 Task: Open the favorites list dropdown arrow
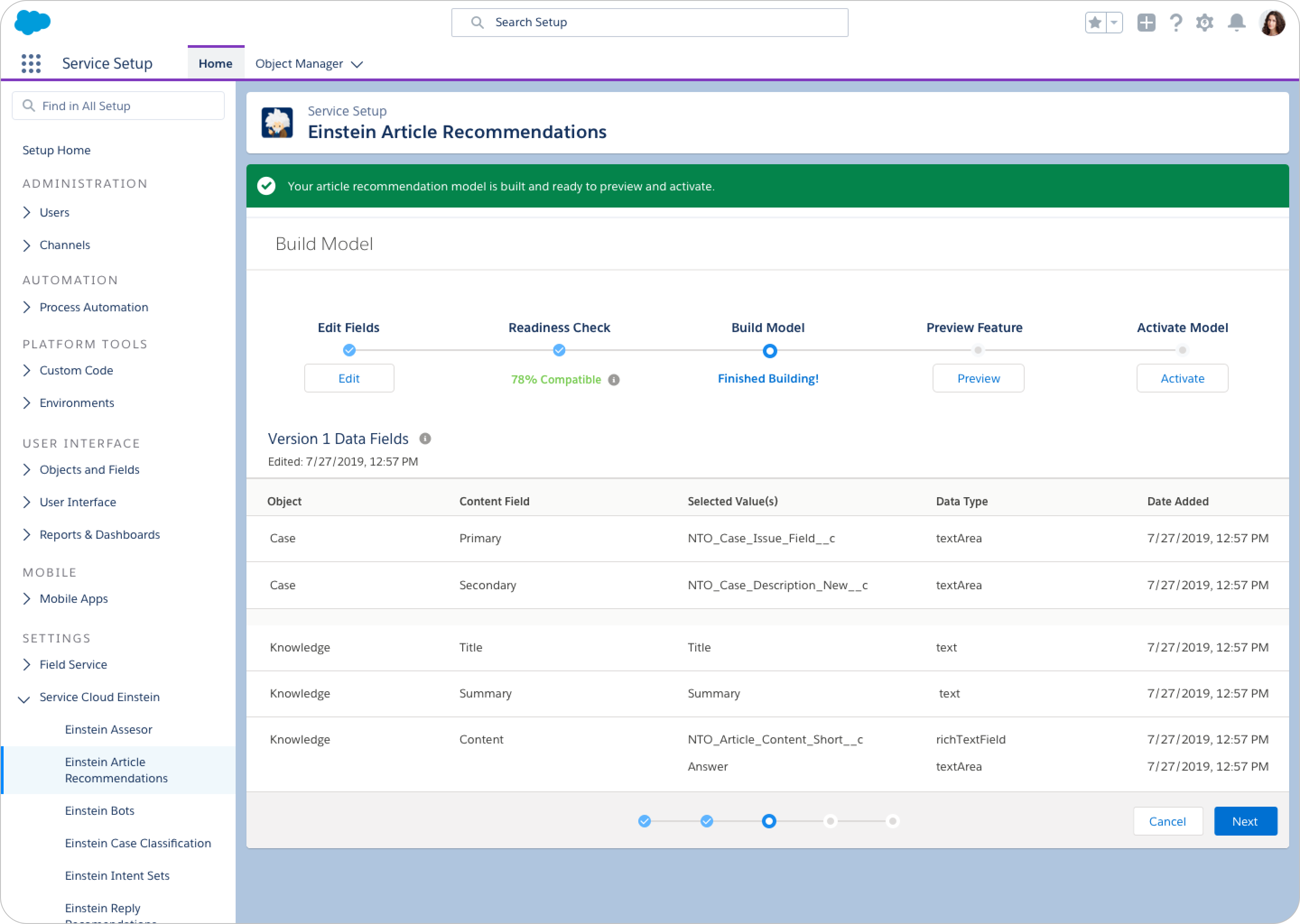click(1114, 23)
